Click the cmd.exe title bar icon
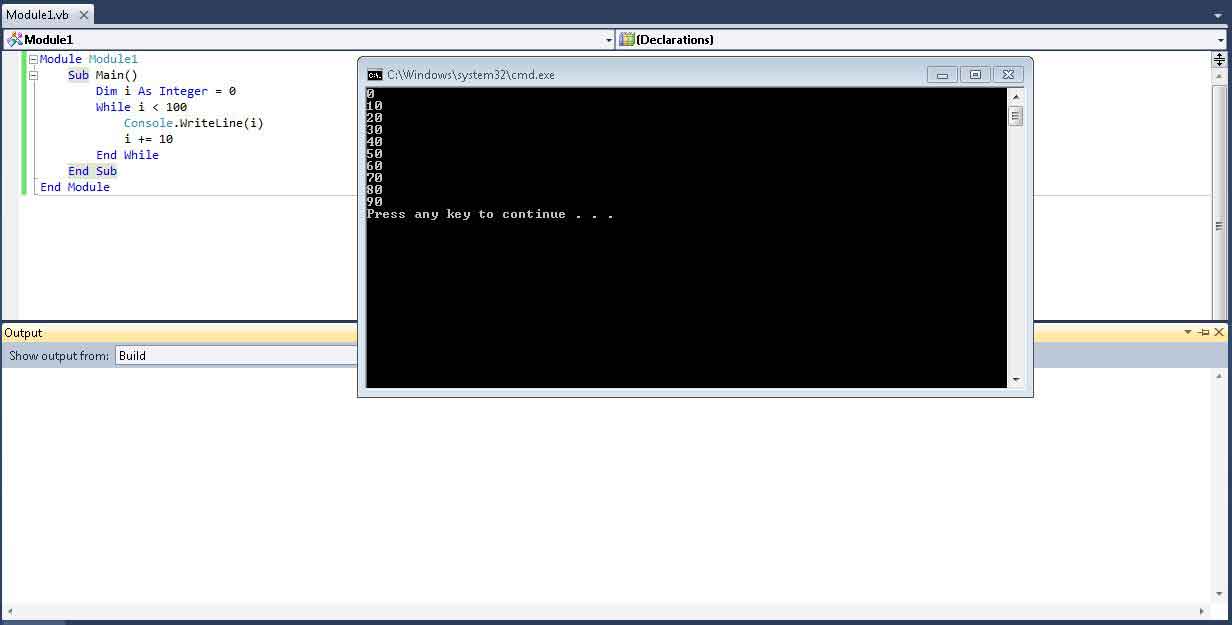The width and height of the screenshot is (1232, 625). [374, 75]
